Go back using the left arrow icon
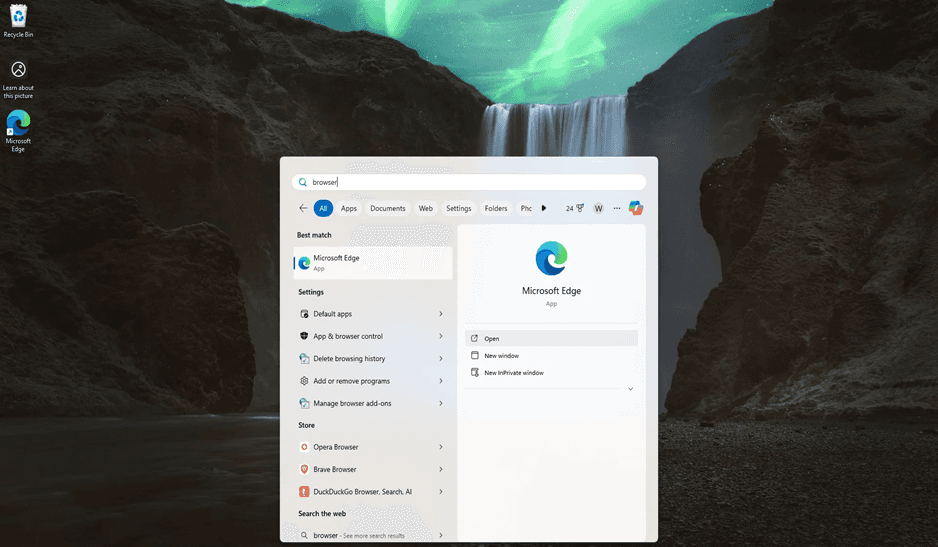938x547 pixels. tap(303, 208)
